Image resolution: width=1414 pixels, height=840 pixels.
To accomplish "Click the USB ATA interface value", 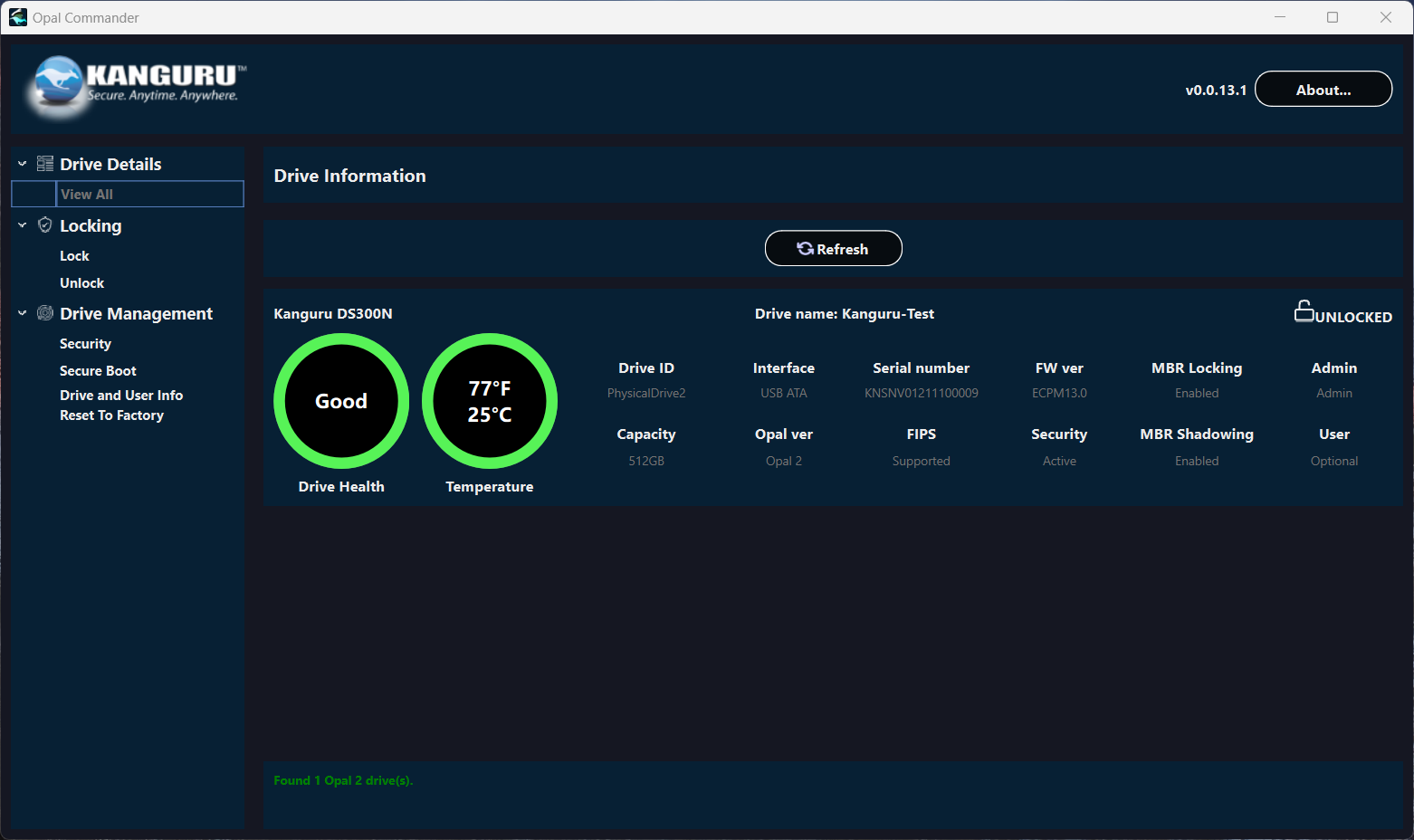I will point(784,393).
